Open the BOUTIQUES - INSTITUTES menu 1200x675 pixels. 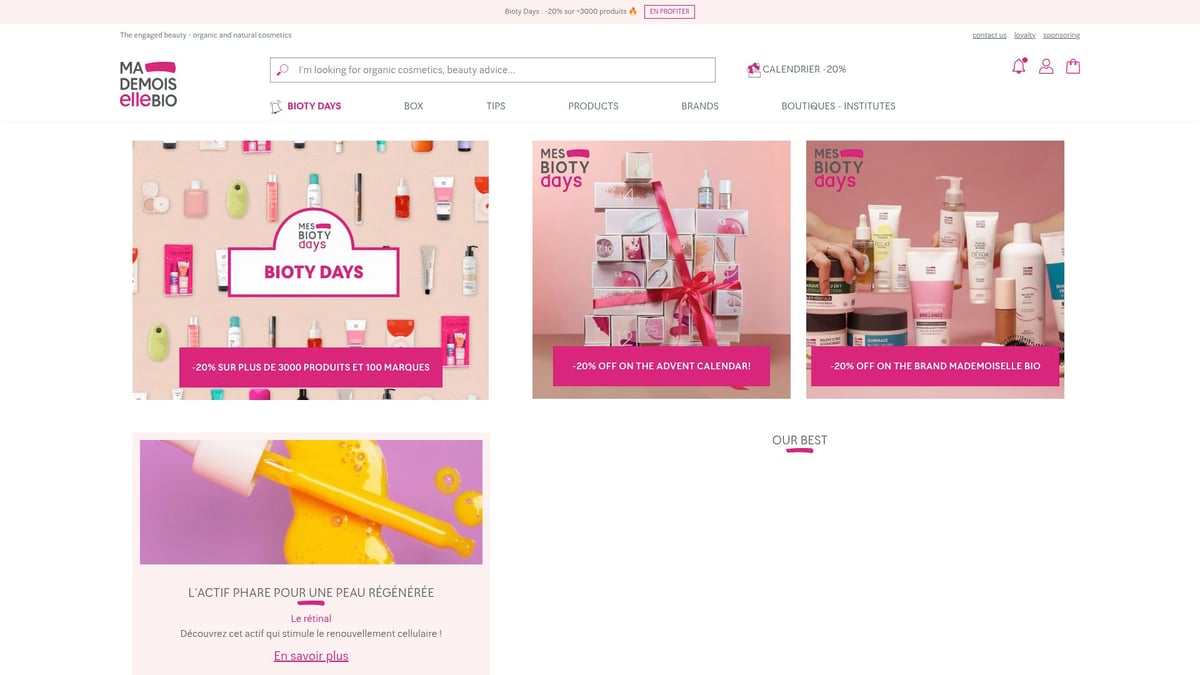tap(838, 105)
